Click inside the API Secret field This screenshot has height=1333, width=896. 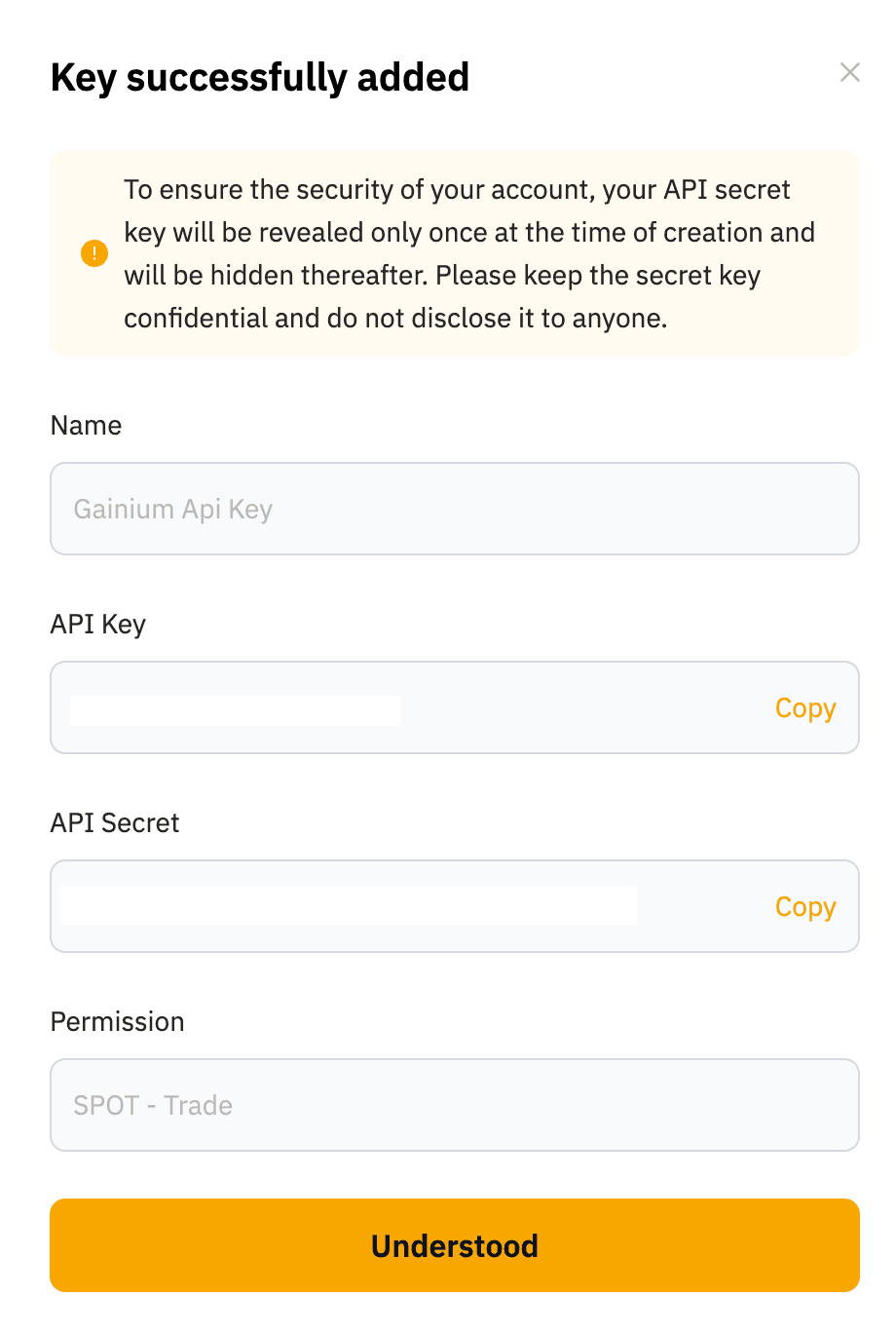point(701,907)
